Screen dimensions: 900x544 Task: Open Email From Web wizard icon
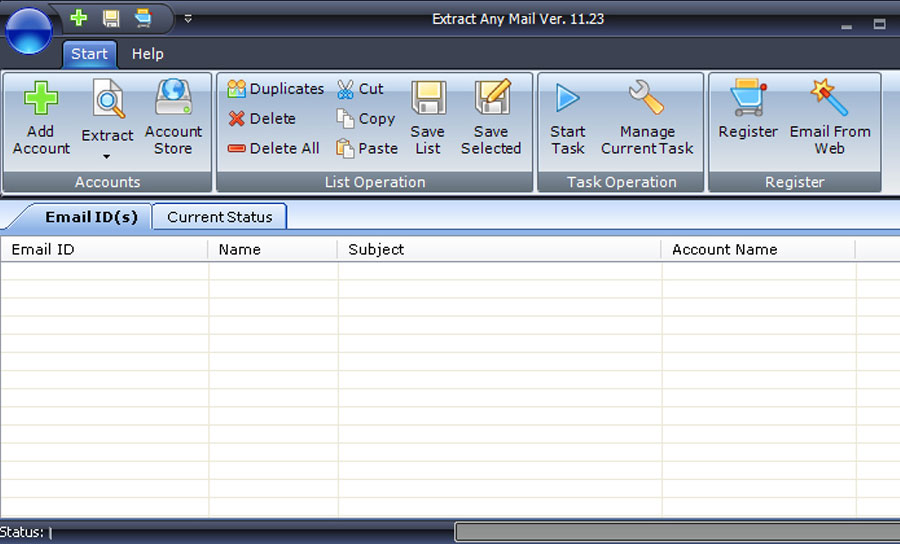click(x=829, y=99)
